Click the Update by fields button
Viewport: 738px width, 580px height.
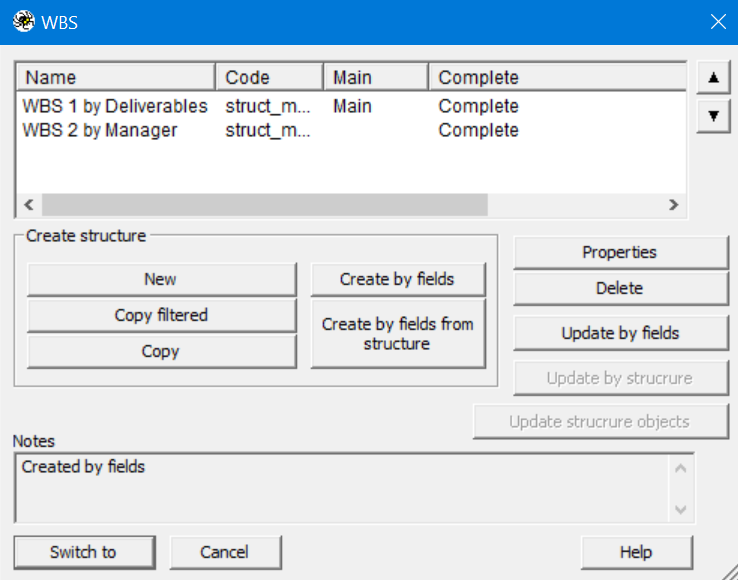tap(621, 333)
